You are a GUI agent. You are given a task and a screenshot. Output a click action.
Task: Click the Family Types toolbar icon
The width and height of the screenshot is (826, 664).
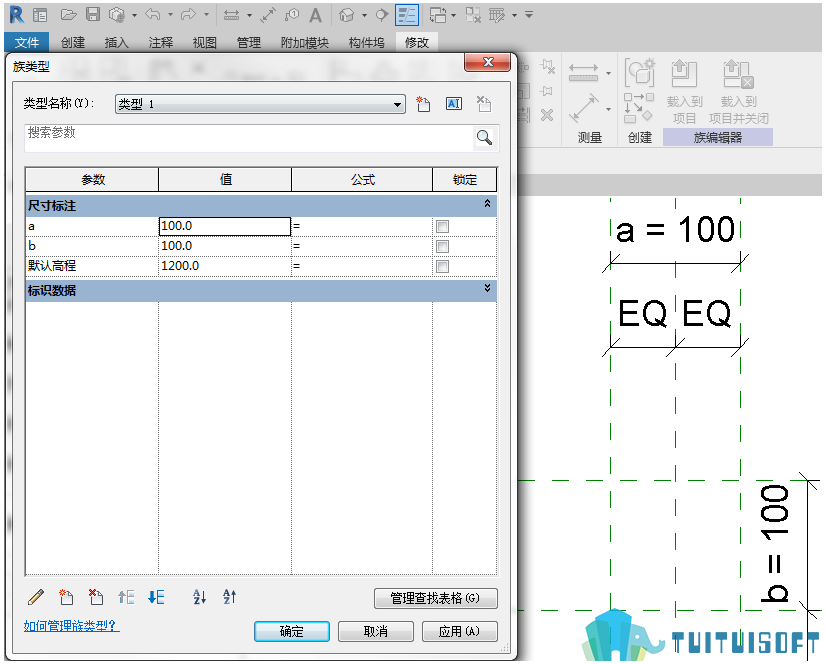coord(407,15)
